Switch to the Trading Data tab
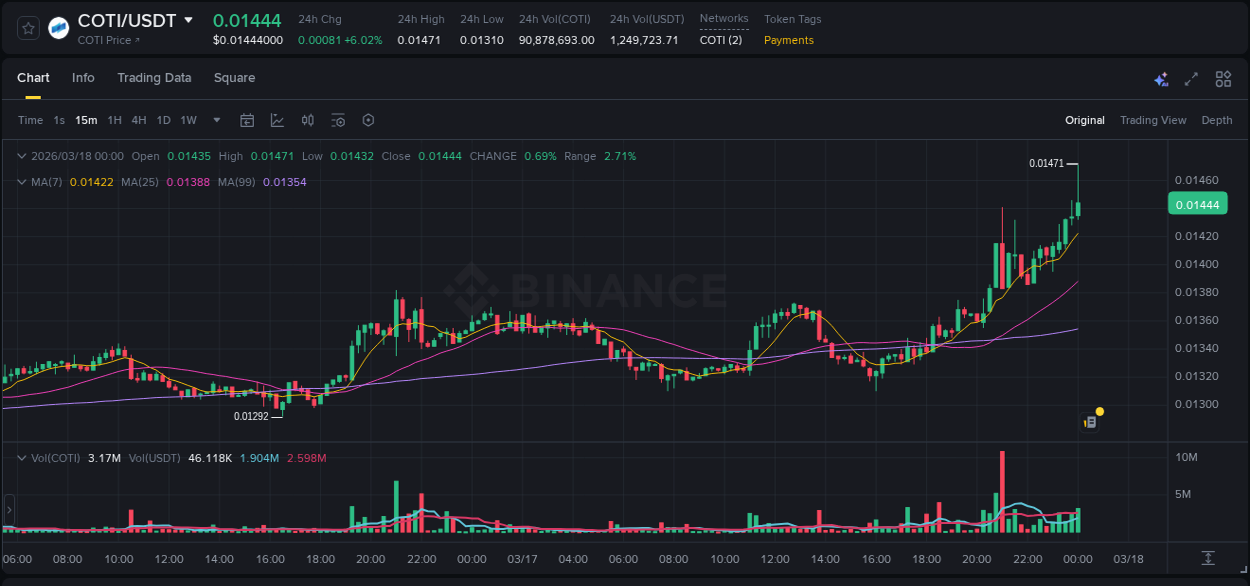This screenshot has width=1250, height=586. pyautogui.click(x=154, y=78)
